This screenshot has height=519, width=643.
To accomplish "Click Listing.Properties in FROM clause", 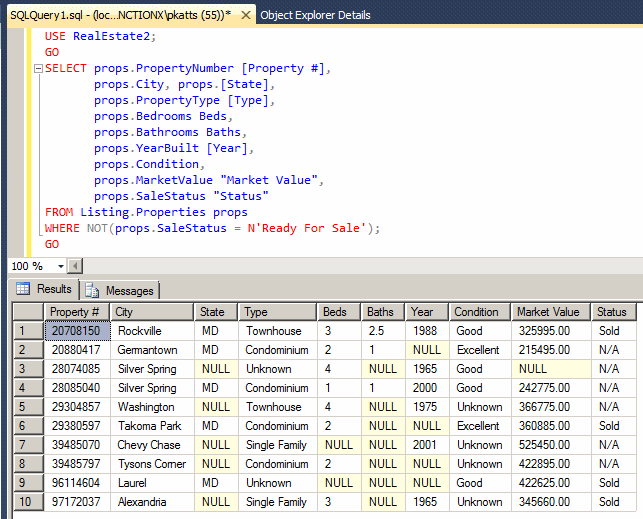I will coord(143,212).
